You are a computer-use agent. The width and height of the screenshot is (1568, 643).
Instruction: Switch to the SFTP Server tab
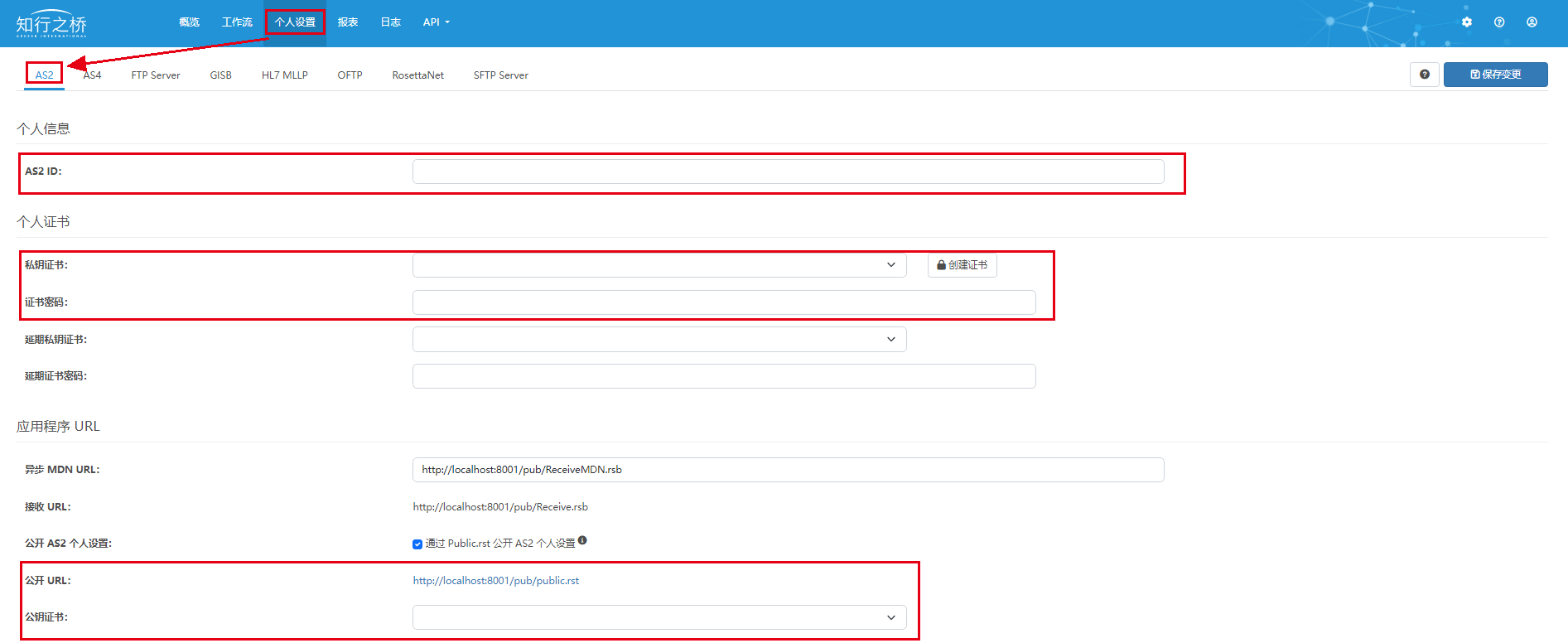pyautogui.click(x=500, y=75)
